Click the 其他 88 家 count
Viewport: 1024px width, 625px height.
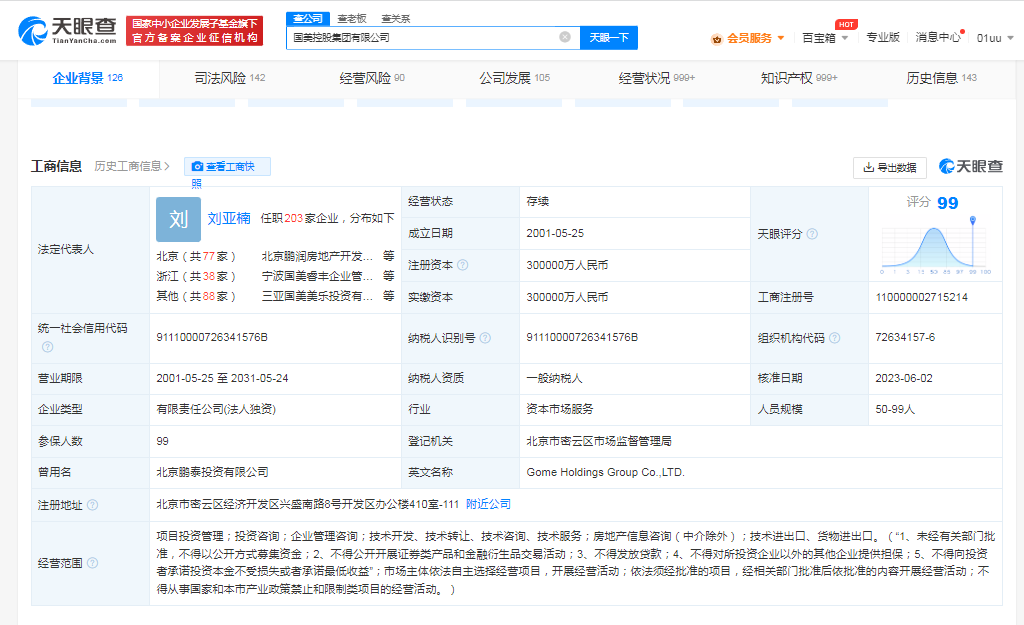tap(209, 296)
